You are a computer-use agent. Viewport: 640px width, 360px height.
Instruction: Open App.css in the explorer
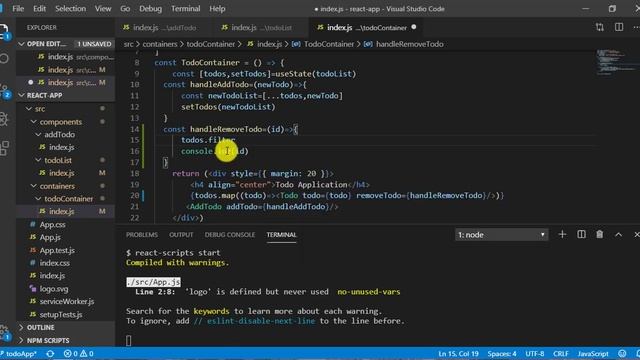52,224
